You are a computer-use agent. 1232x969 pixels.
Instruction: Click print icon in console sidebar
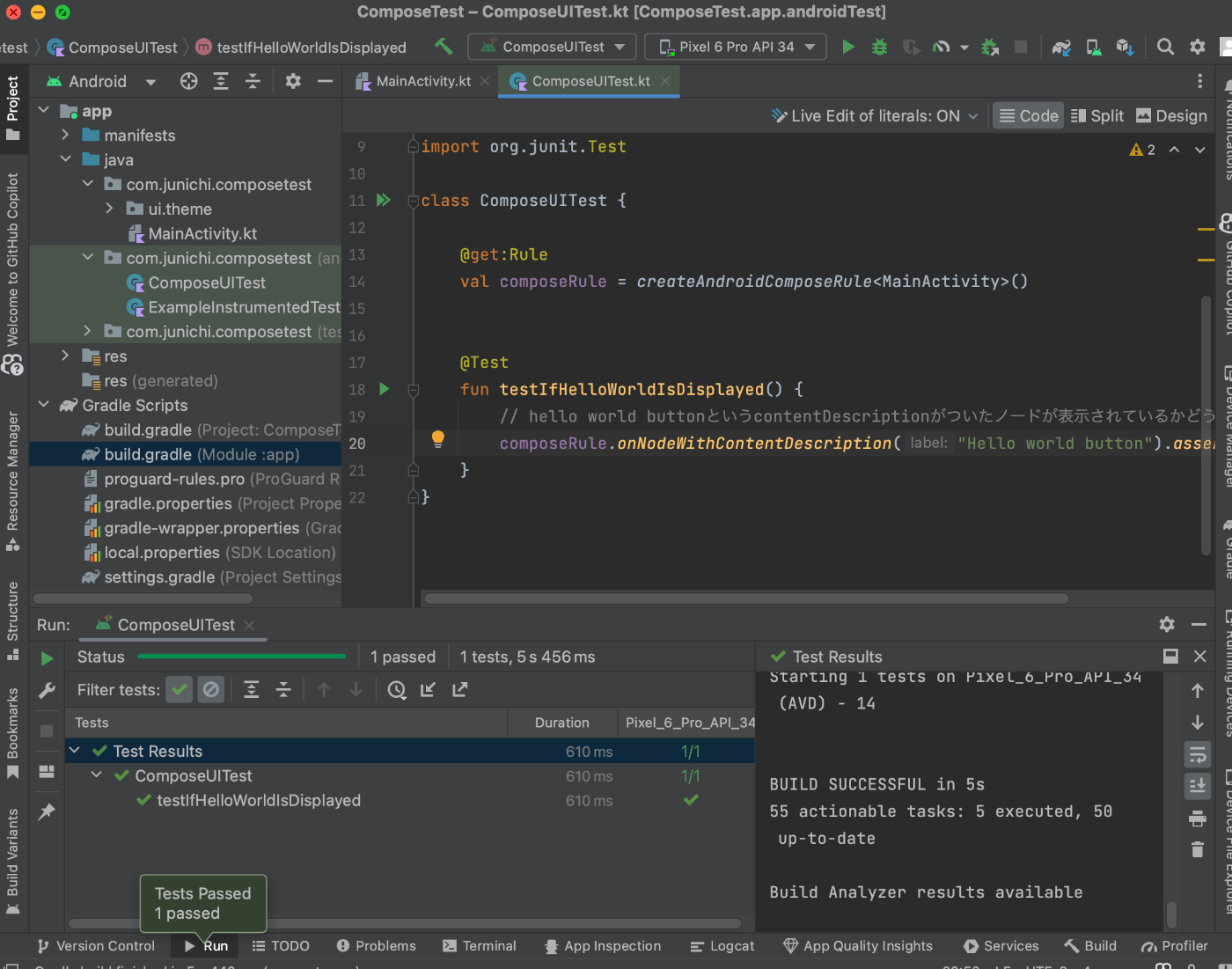pos(1198,819)
